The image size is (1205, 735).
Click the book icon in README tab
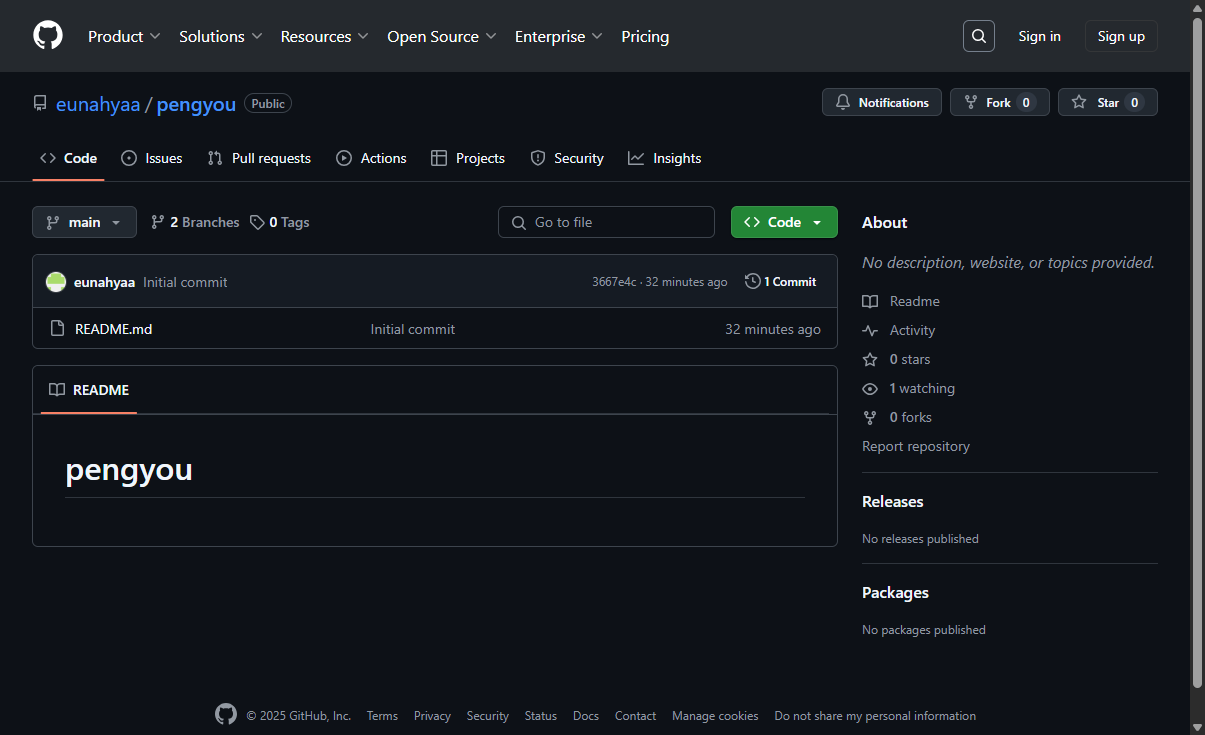[57, 390]
